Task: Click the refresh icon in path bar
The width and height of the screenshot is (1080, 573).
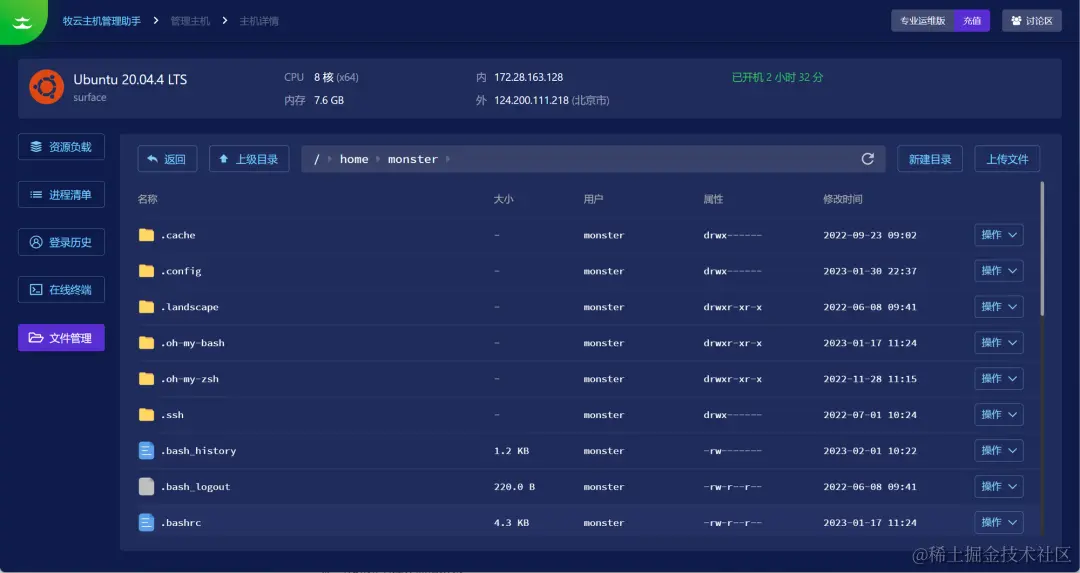Action: [x=868, y=159]
